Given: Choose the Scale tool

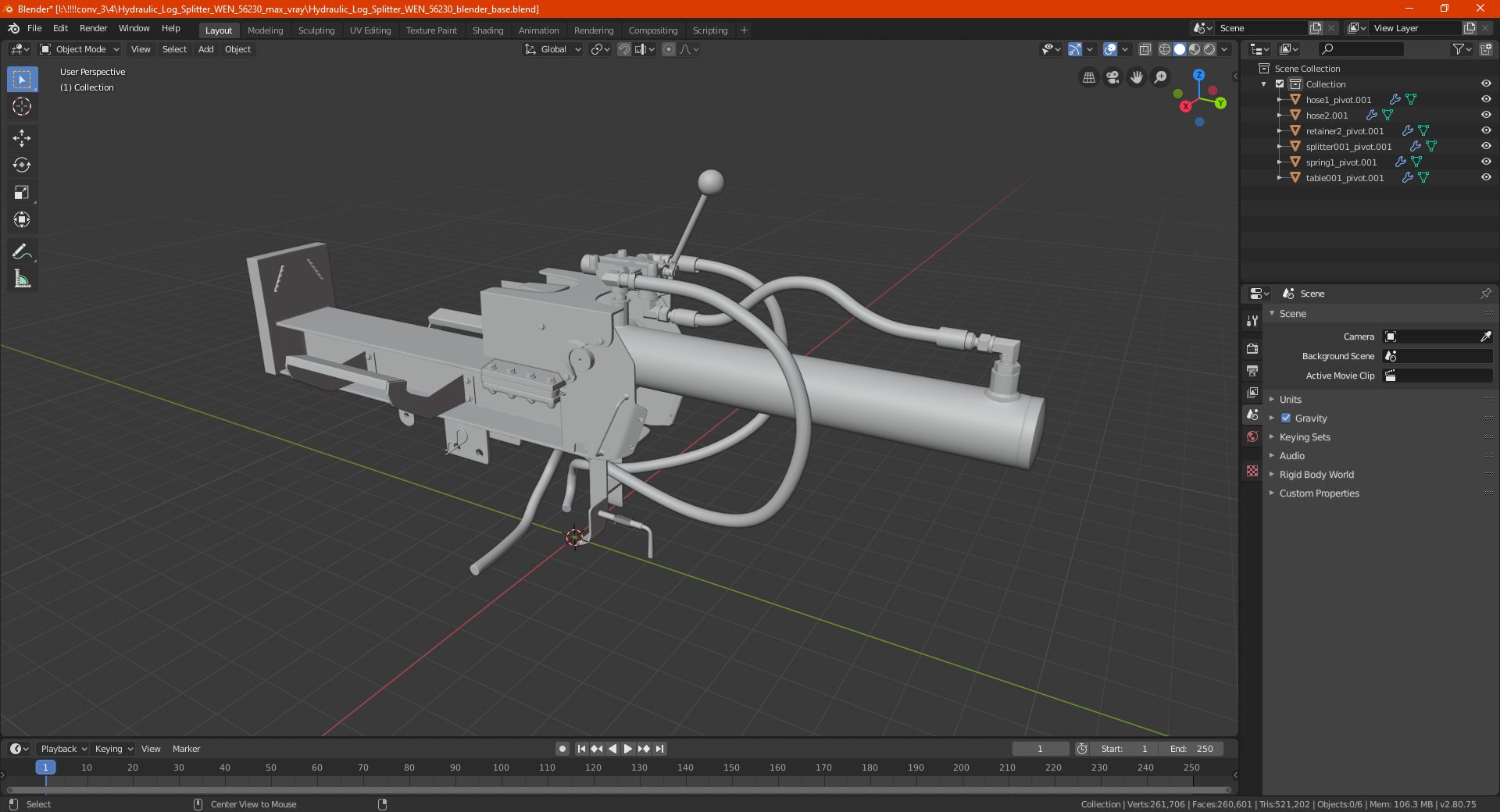Looking at the screenshot, I should (x=22, y=193).
